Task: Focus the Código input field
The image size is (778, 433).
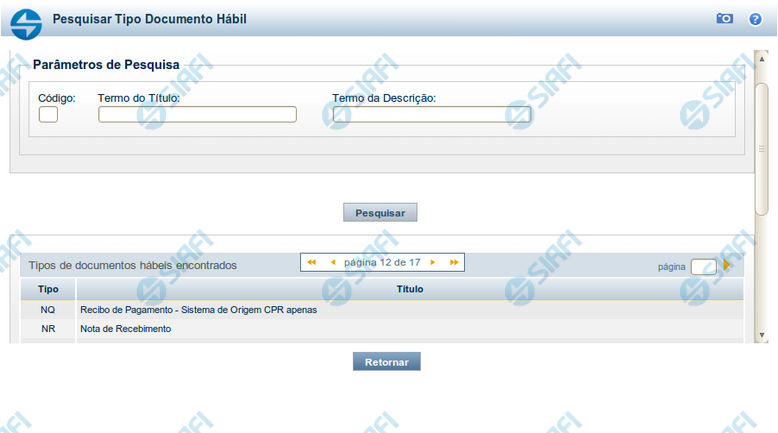Action: tap(48, 115)
